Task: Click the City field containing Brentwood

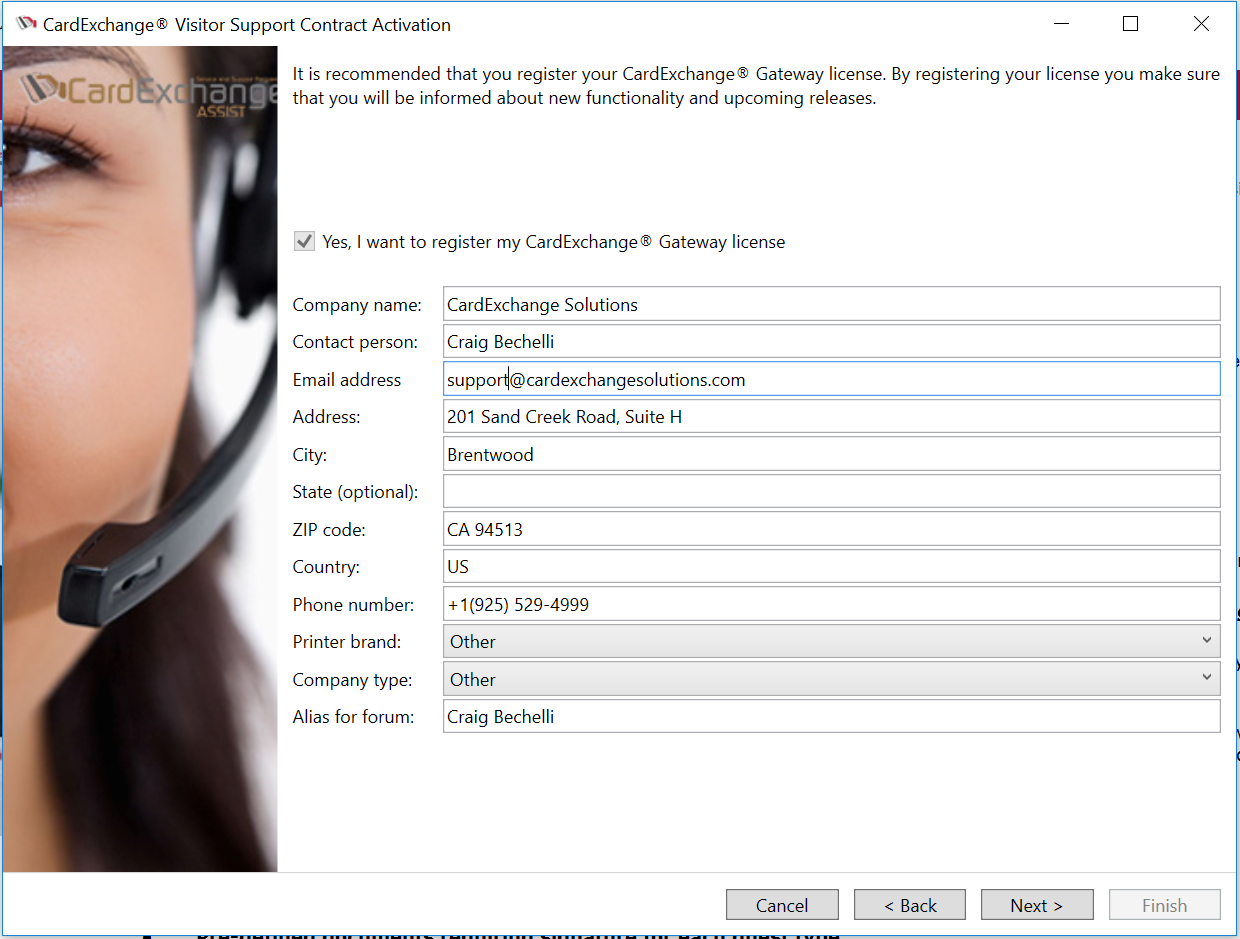Action: pos(831,454)
